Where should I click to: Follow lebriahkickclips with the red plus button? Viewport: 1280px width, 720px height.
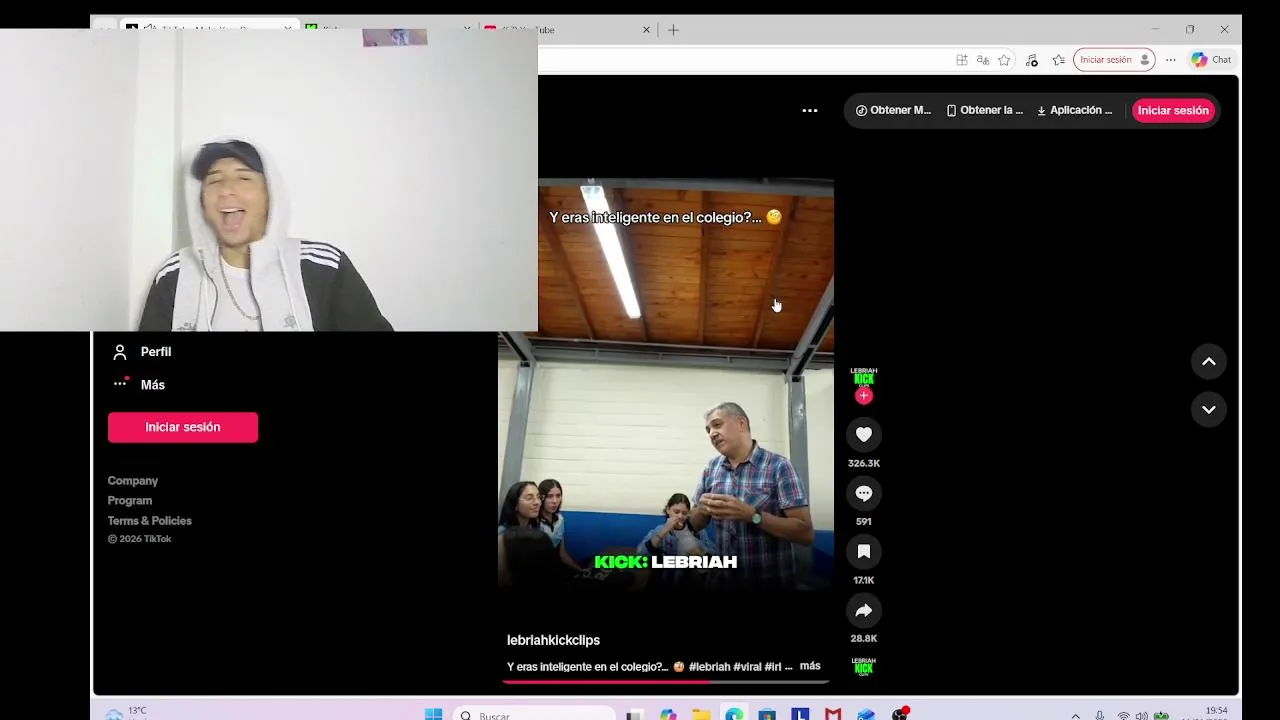864,396
